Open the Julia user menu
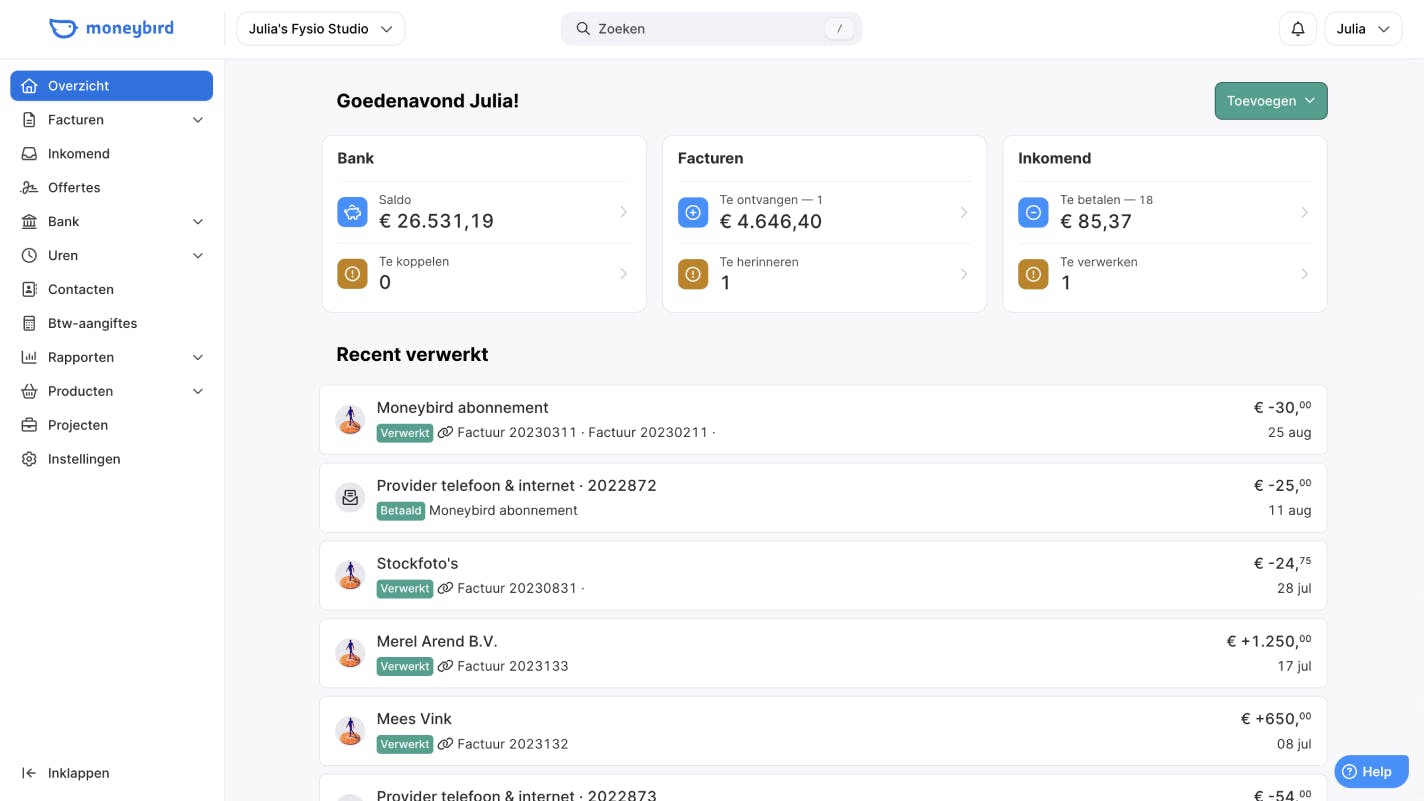 pyautogui.click(x=1362, y=29)
